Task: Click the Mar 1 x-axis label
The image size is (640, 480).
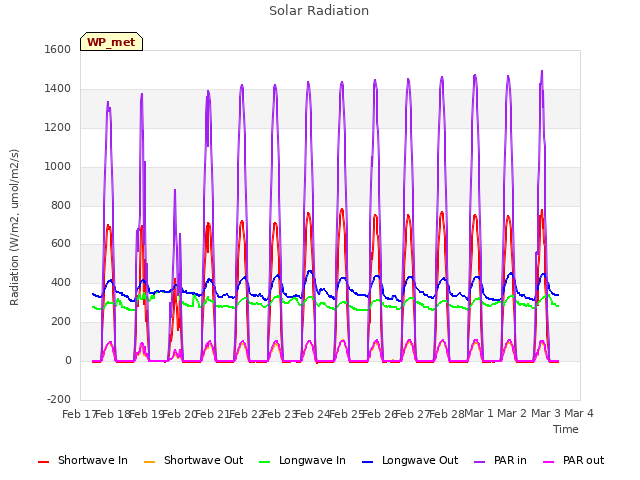Action: click(x=479, y=413)
